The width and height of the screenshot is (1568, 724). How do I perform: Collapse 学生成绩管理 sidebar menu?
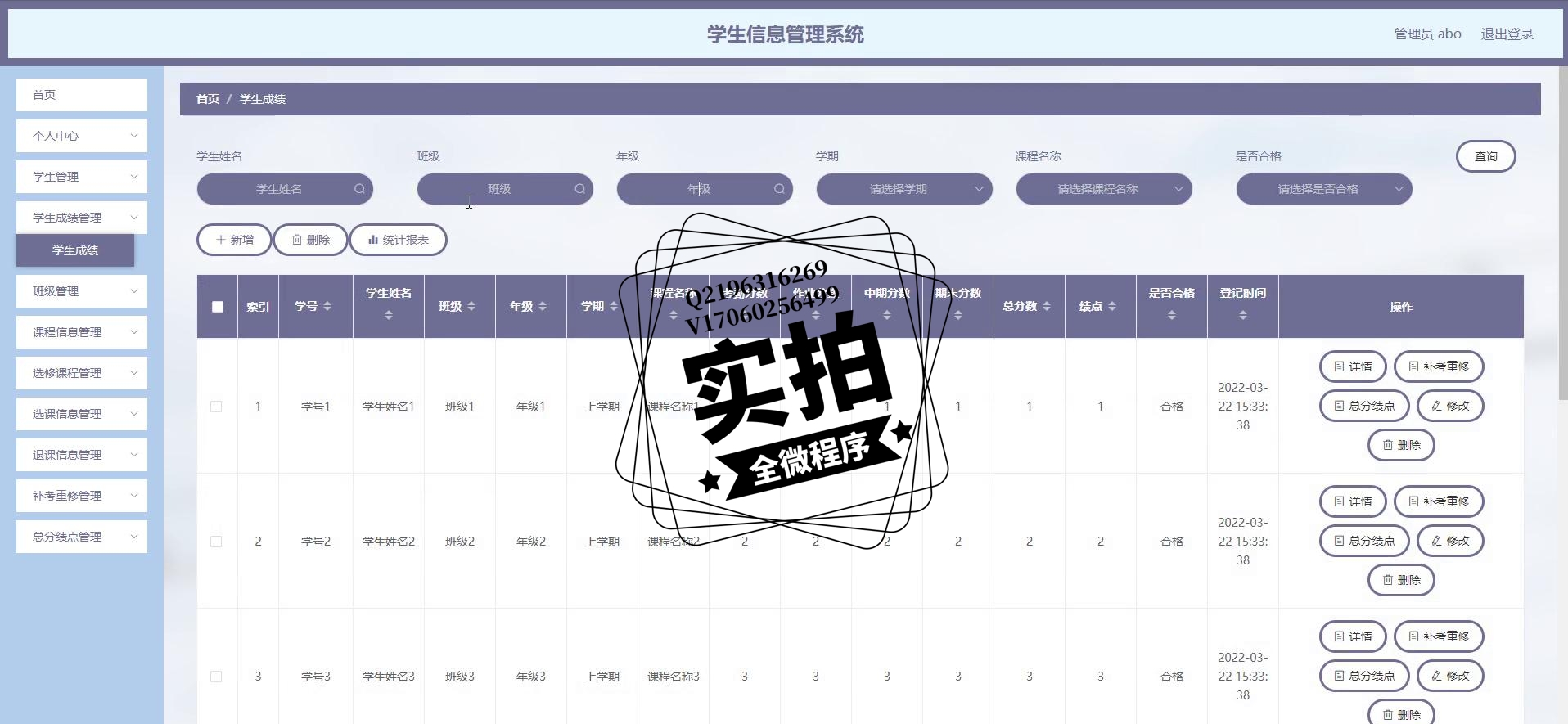coord(82,218)
